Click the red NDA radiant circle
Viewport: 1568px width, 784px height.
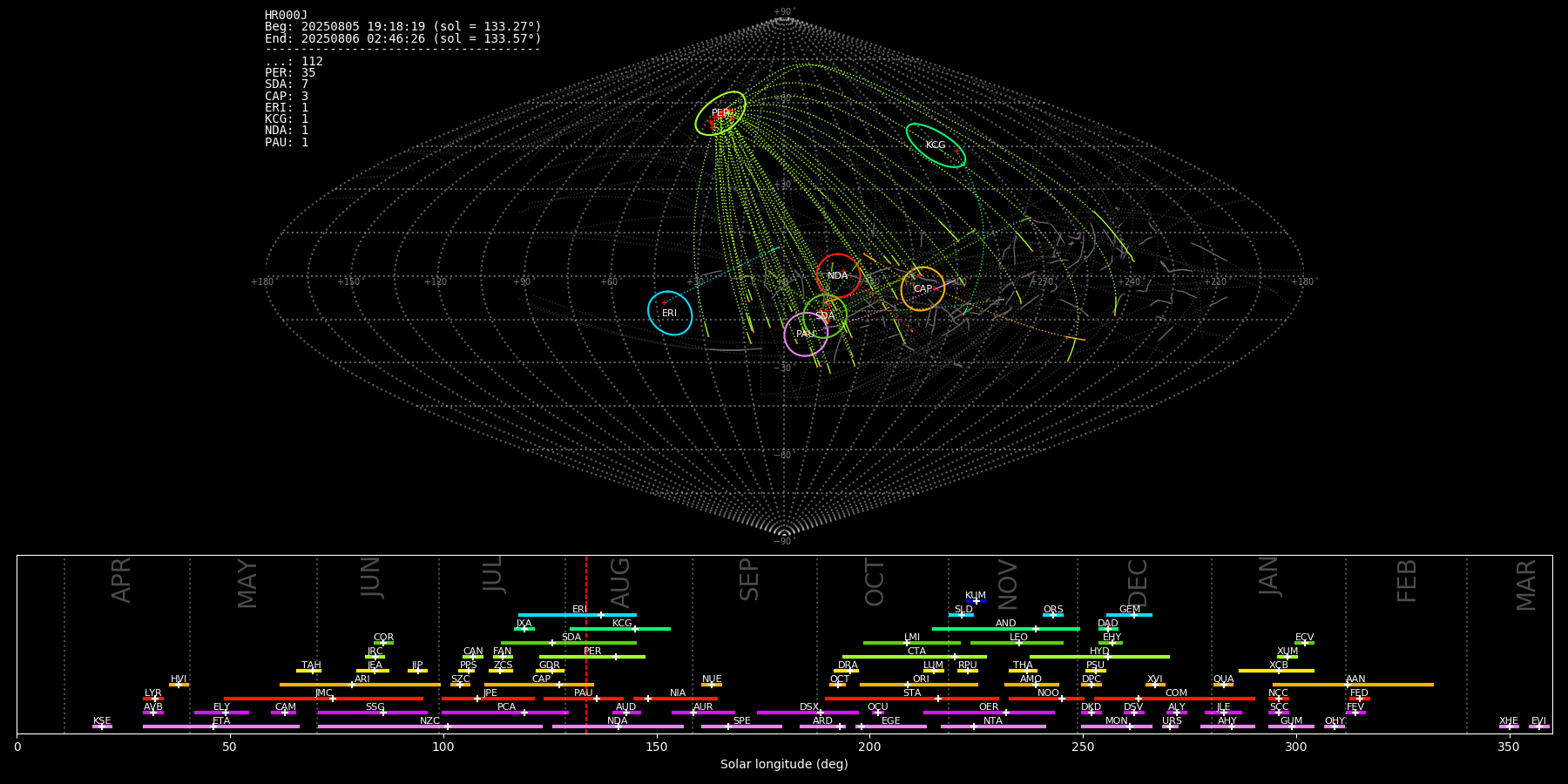[838, 275]
